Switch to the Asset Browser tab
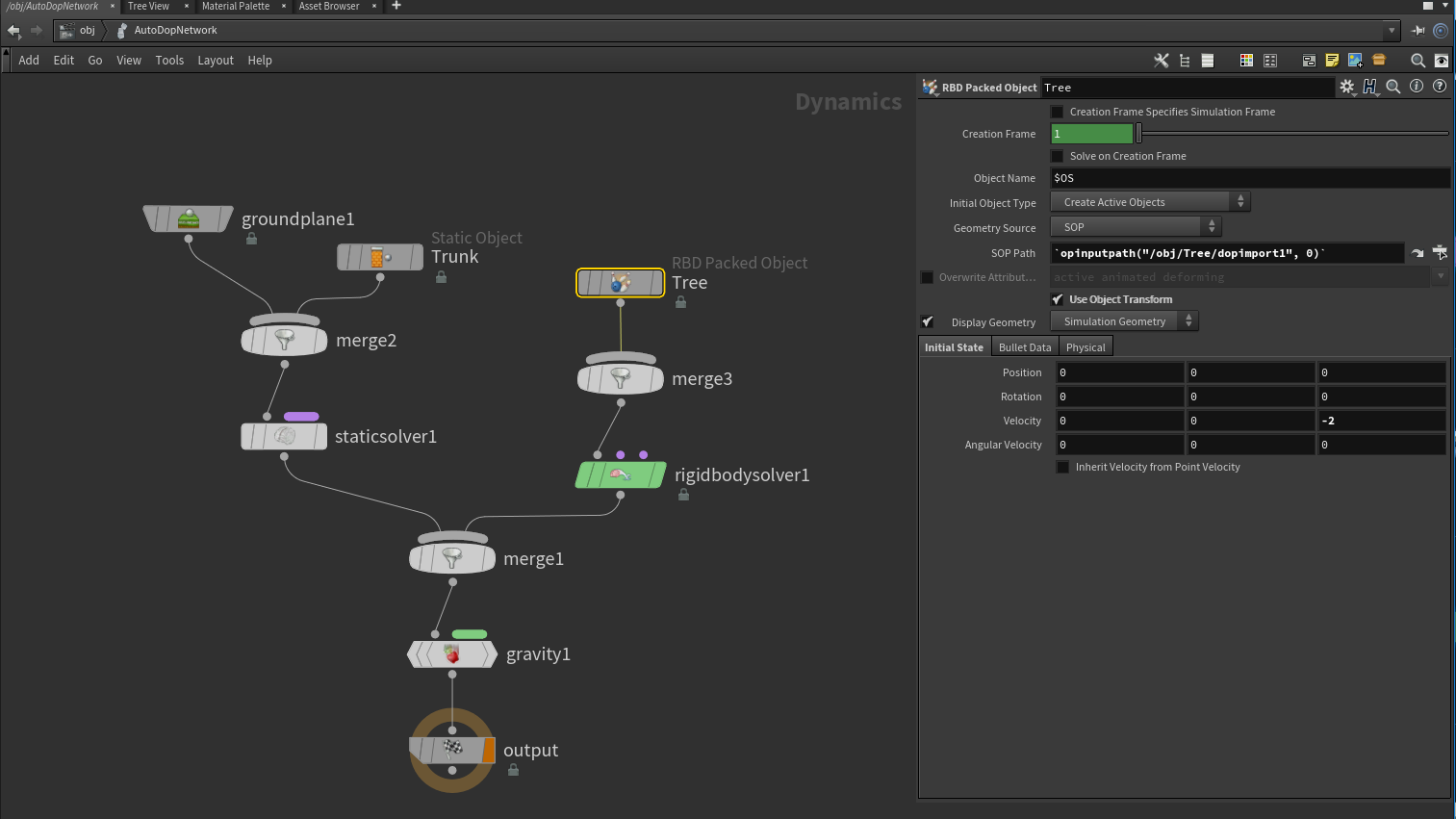1456x819 pixels. [x=329, y=6]
